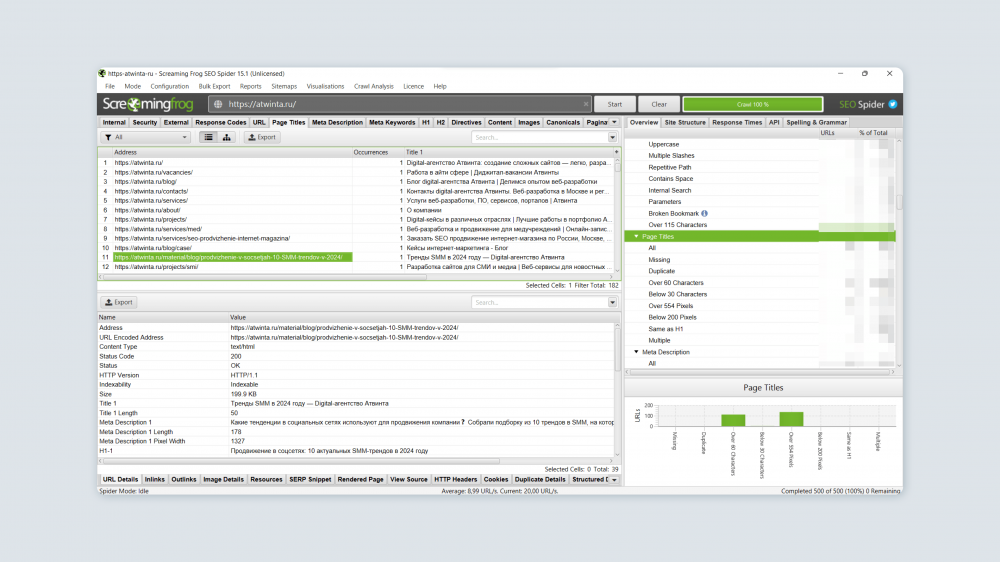
Task: Select Over 115 Characters tree item
Action: (677, 225)
